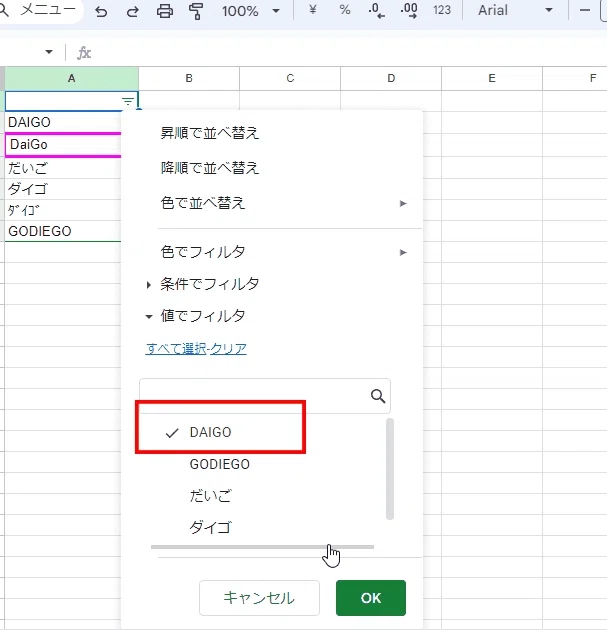Open the 123 number format menu
Image resolution: width=607 pixels, height=630 pixels.
point(442,10)
